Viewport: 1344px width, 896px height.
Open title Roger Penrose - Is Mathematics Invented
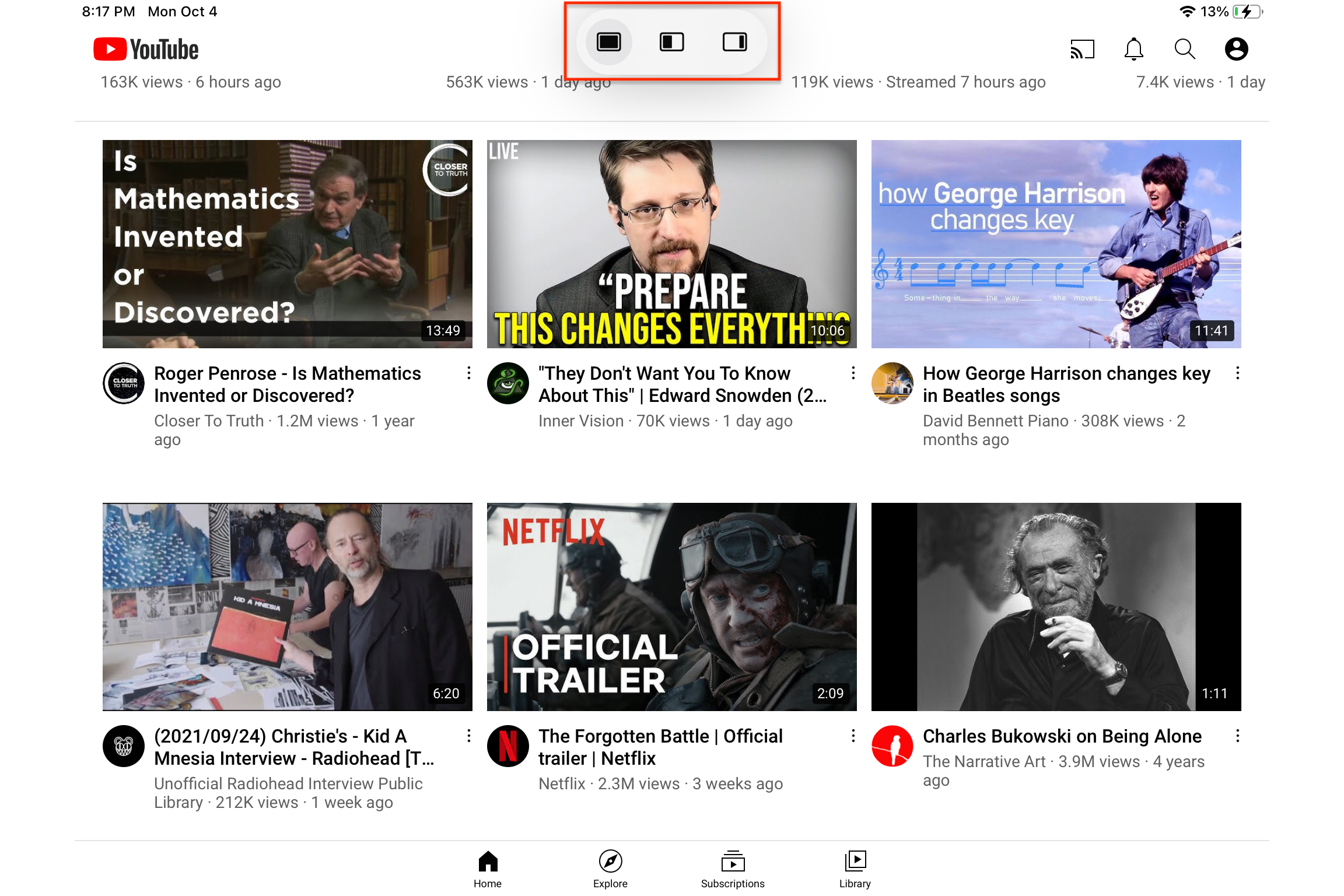[x=288, y=384]
